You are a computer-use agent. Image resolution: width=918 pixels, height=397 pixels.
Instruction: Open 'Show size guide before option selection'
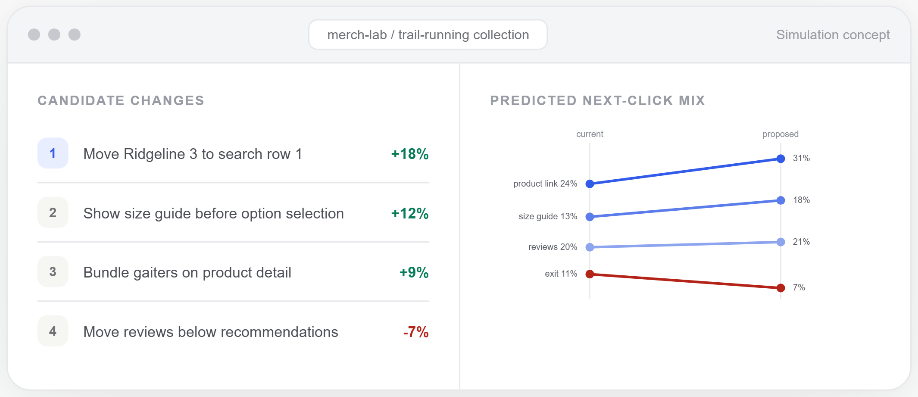233,213
